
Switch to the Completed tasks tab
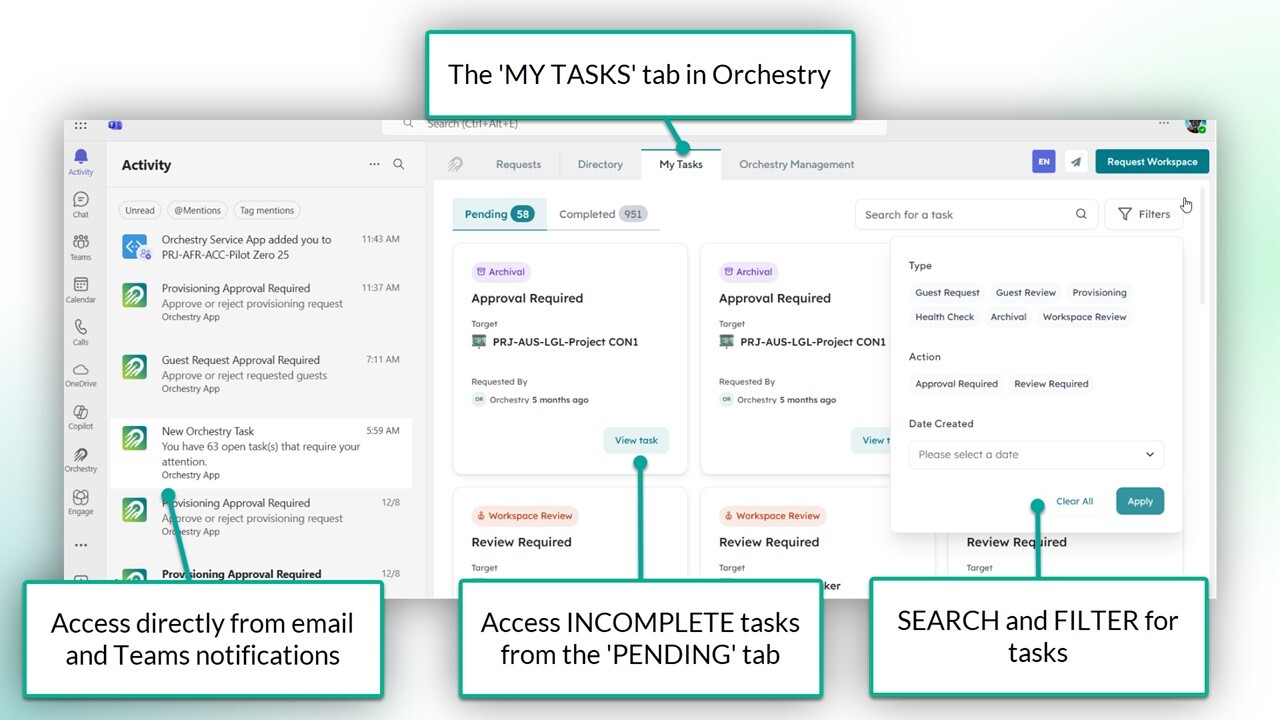(x=603, y=214)
